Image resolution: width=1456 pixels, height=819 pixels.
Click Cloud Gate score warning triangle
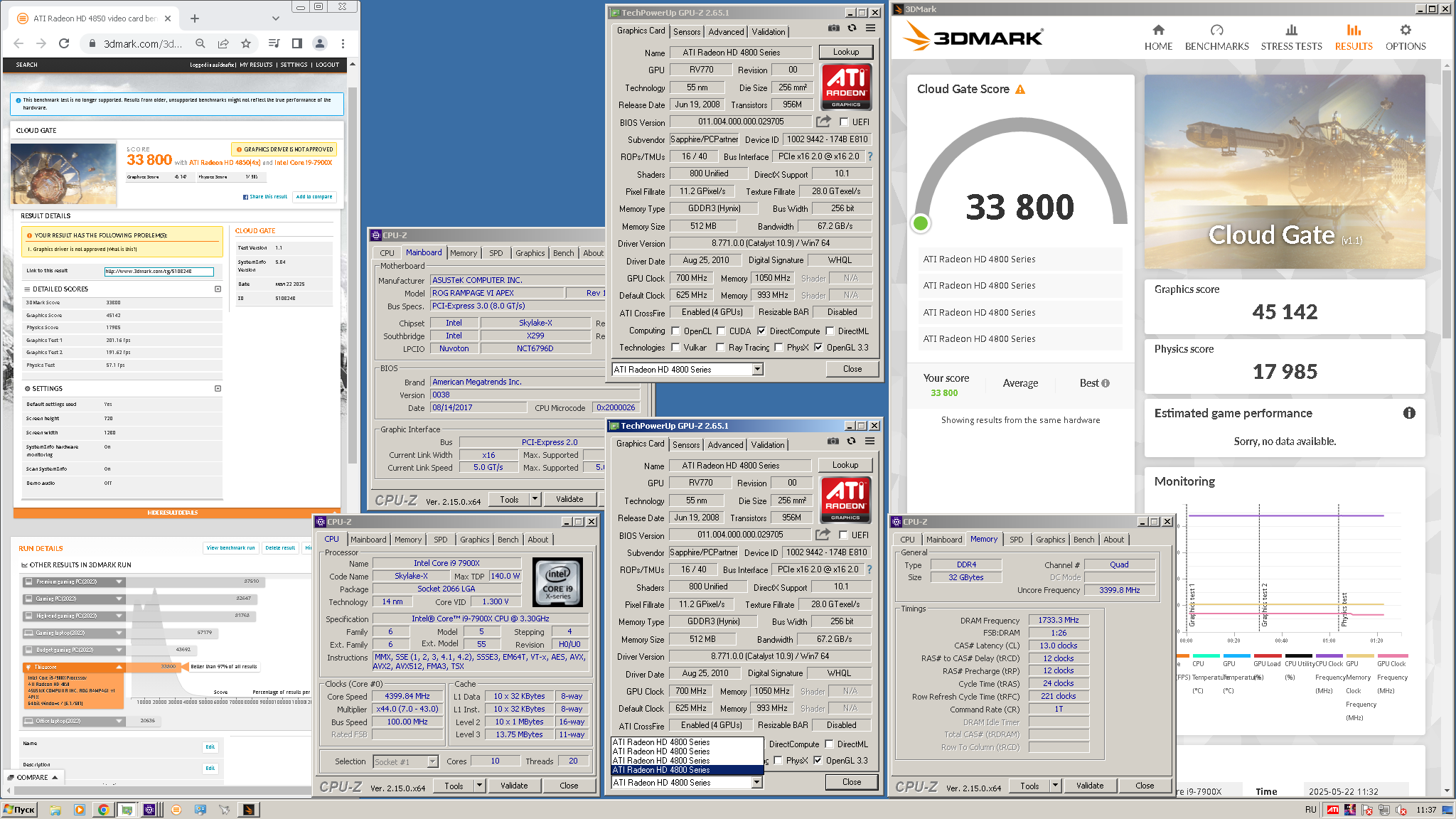coord(1020,90)
